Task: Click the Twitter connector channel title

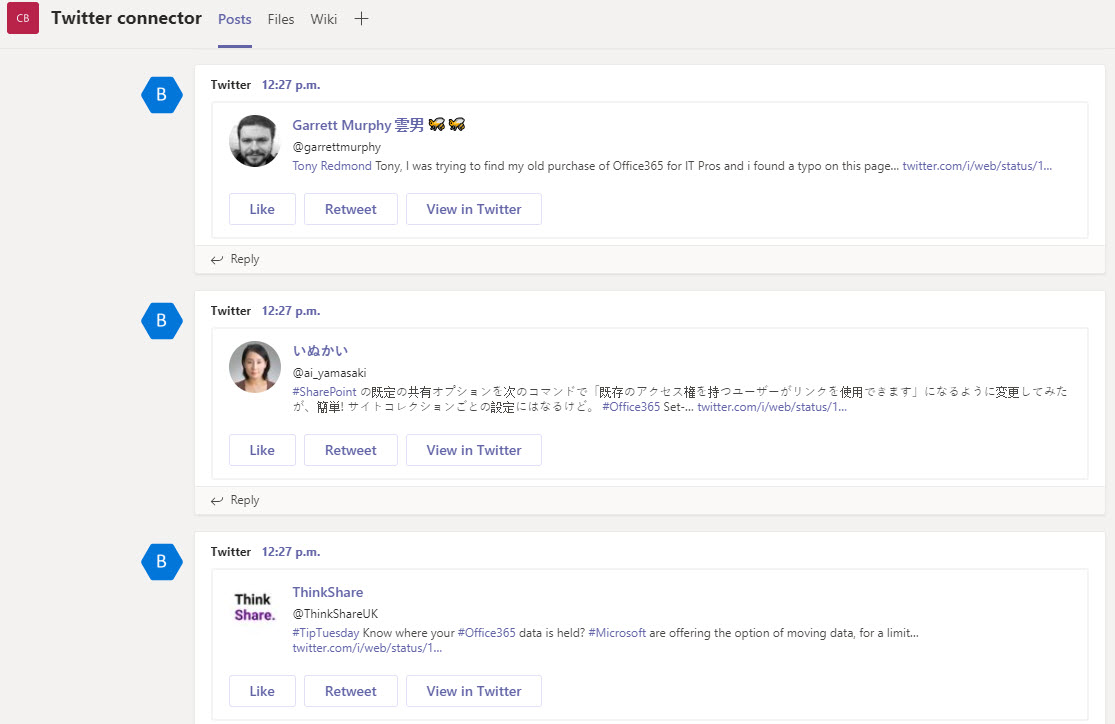Action: [x=127, y=18]
